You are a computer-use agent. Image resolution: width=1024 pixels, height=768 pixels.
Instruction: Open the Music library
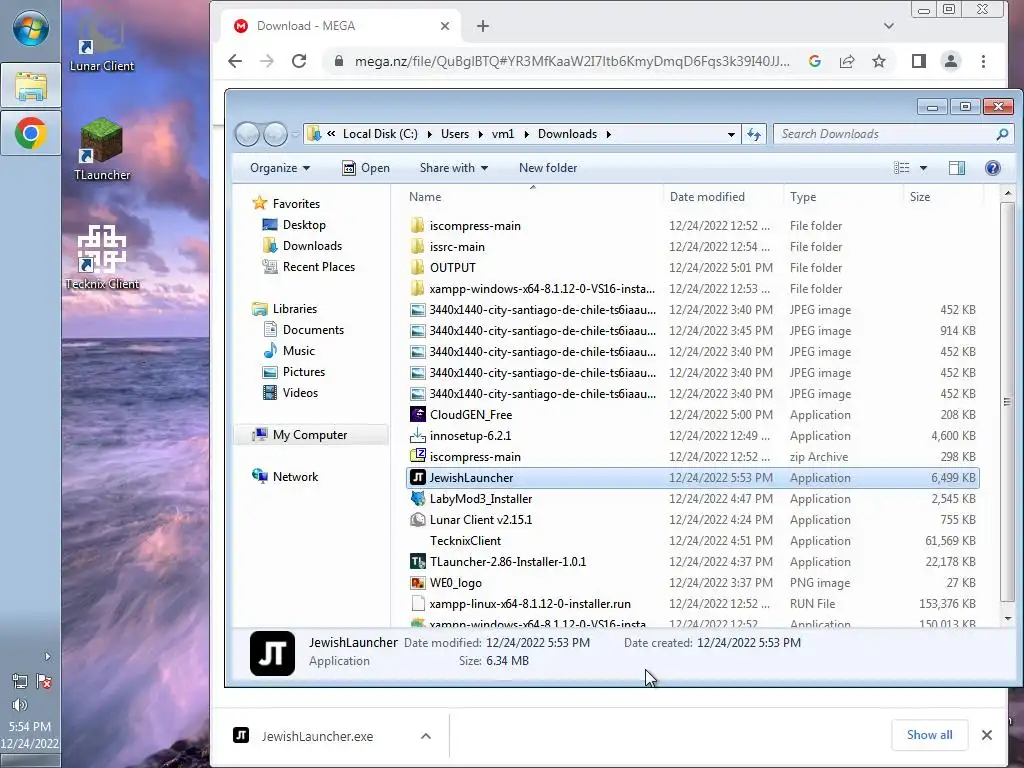coord(289,351)
